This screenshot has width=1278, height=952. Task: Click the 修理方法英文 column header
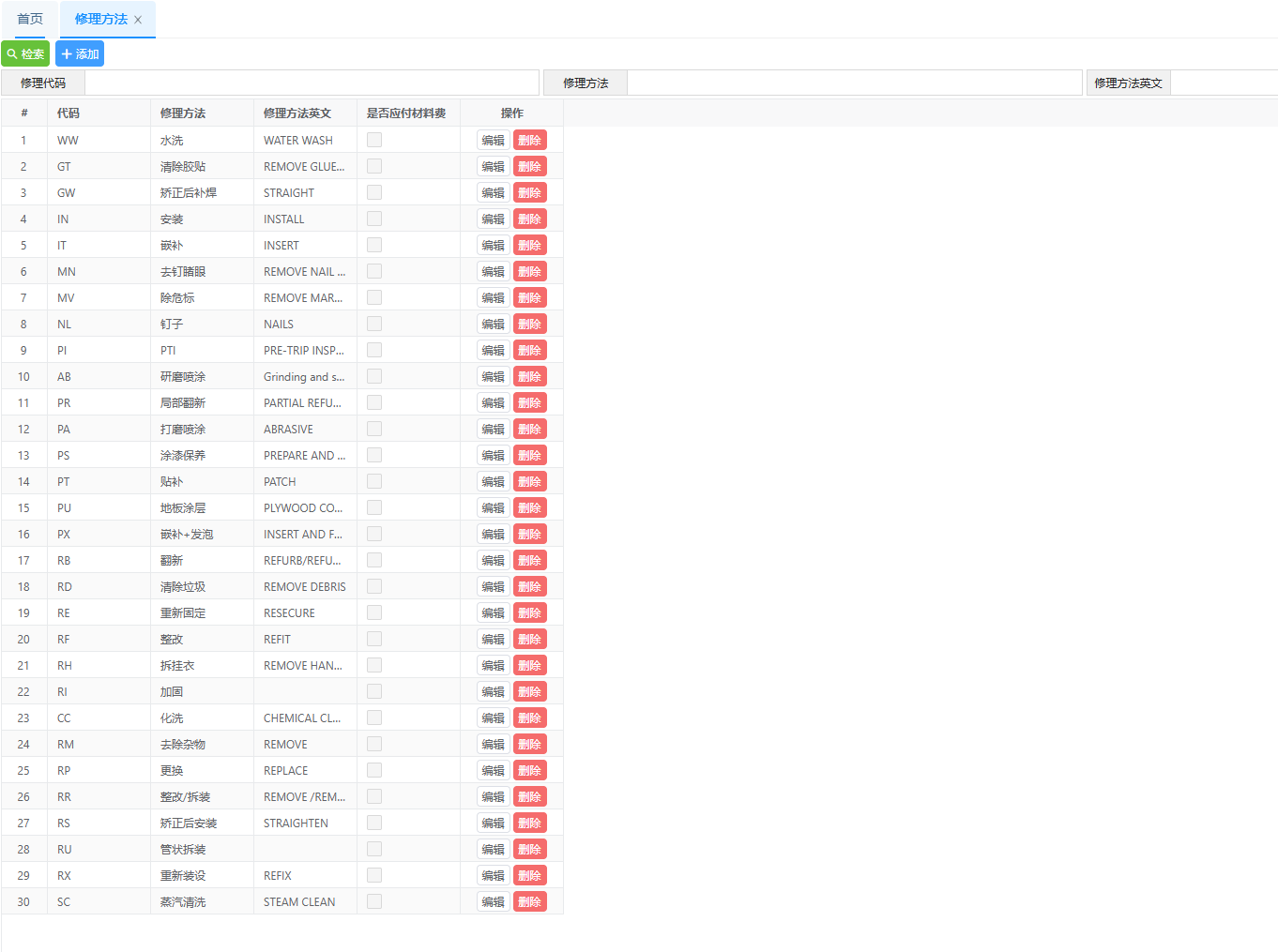pos(297,113)
